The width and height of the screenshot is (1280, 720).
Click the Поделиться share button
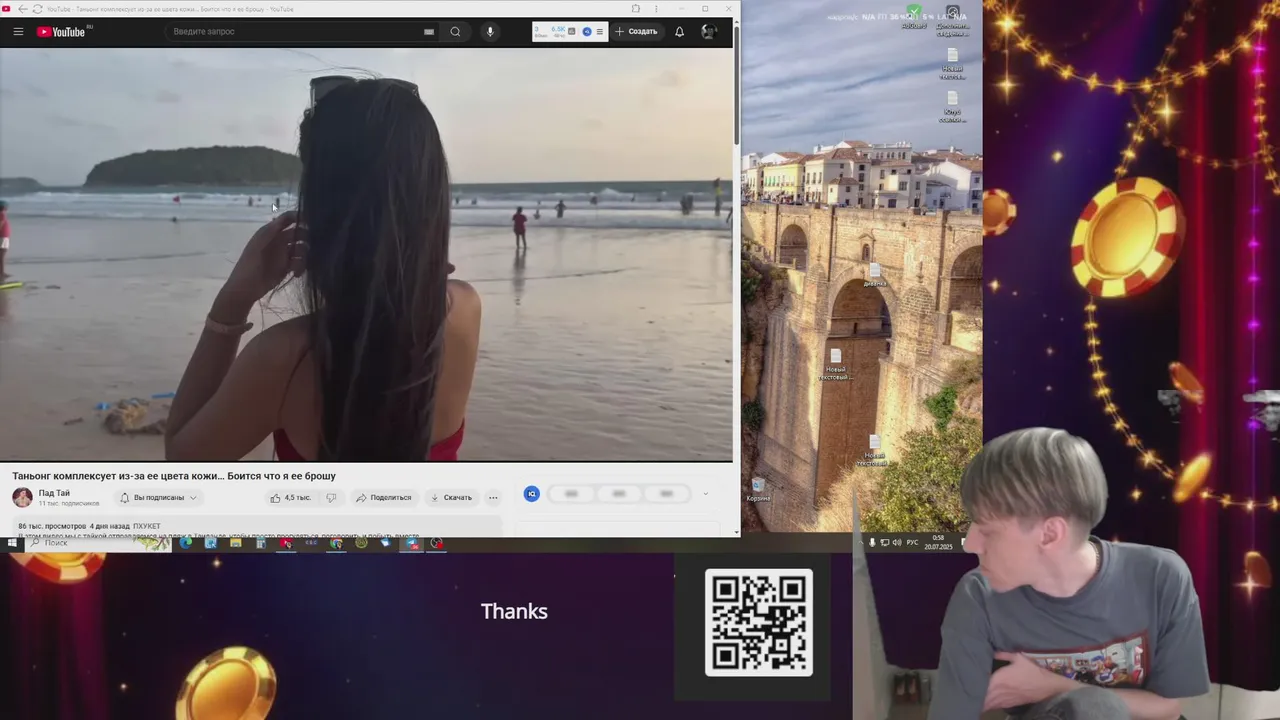[x=384, y=497]
